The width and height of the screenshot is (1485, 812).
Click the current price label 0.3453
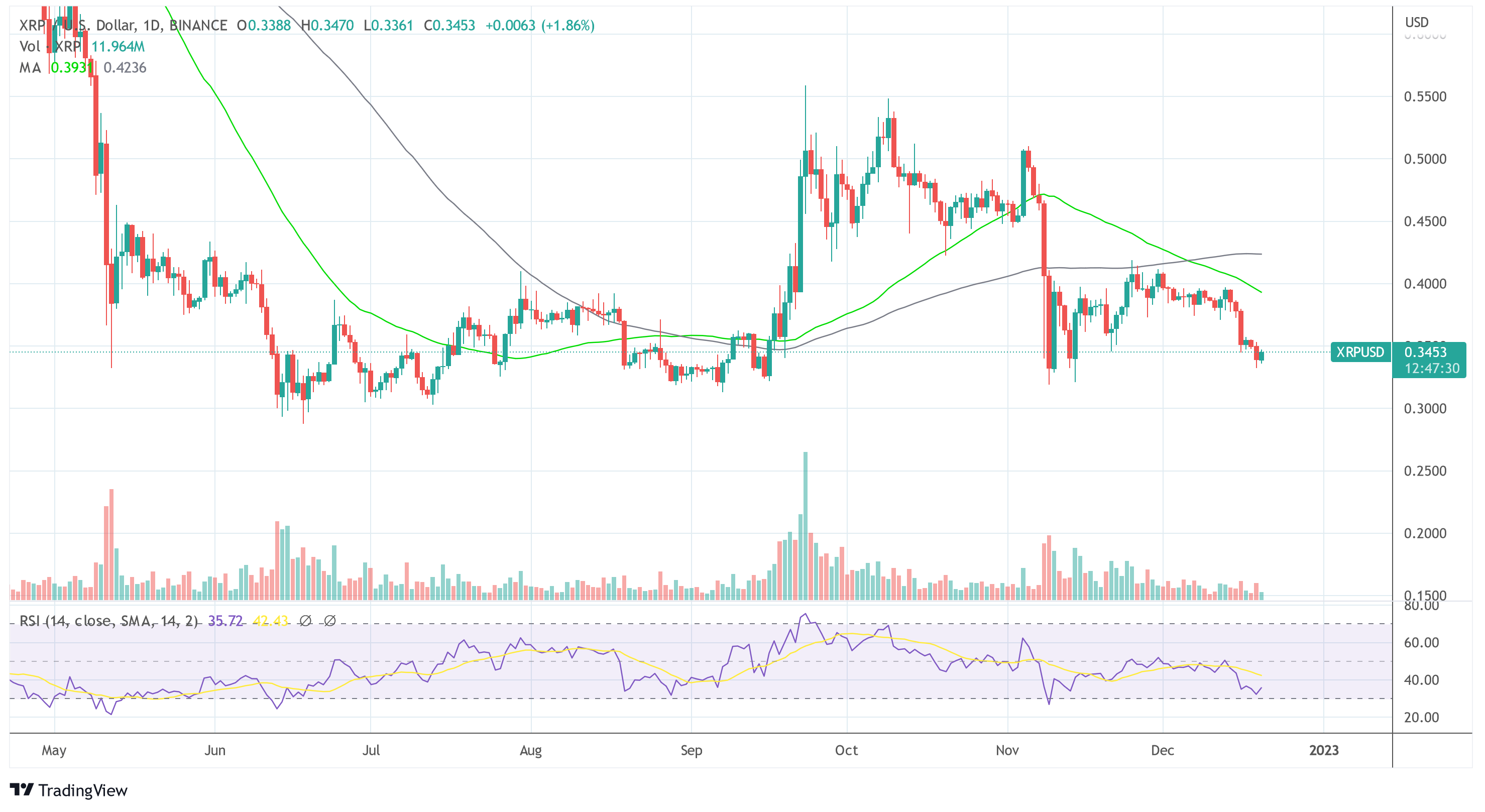click(1426, 352)
